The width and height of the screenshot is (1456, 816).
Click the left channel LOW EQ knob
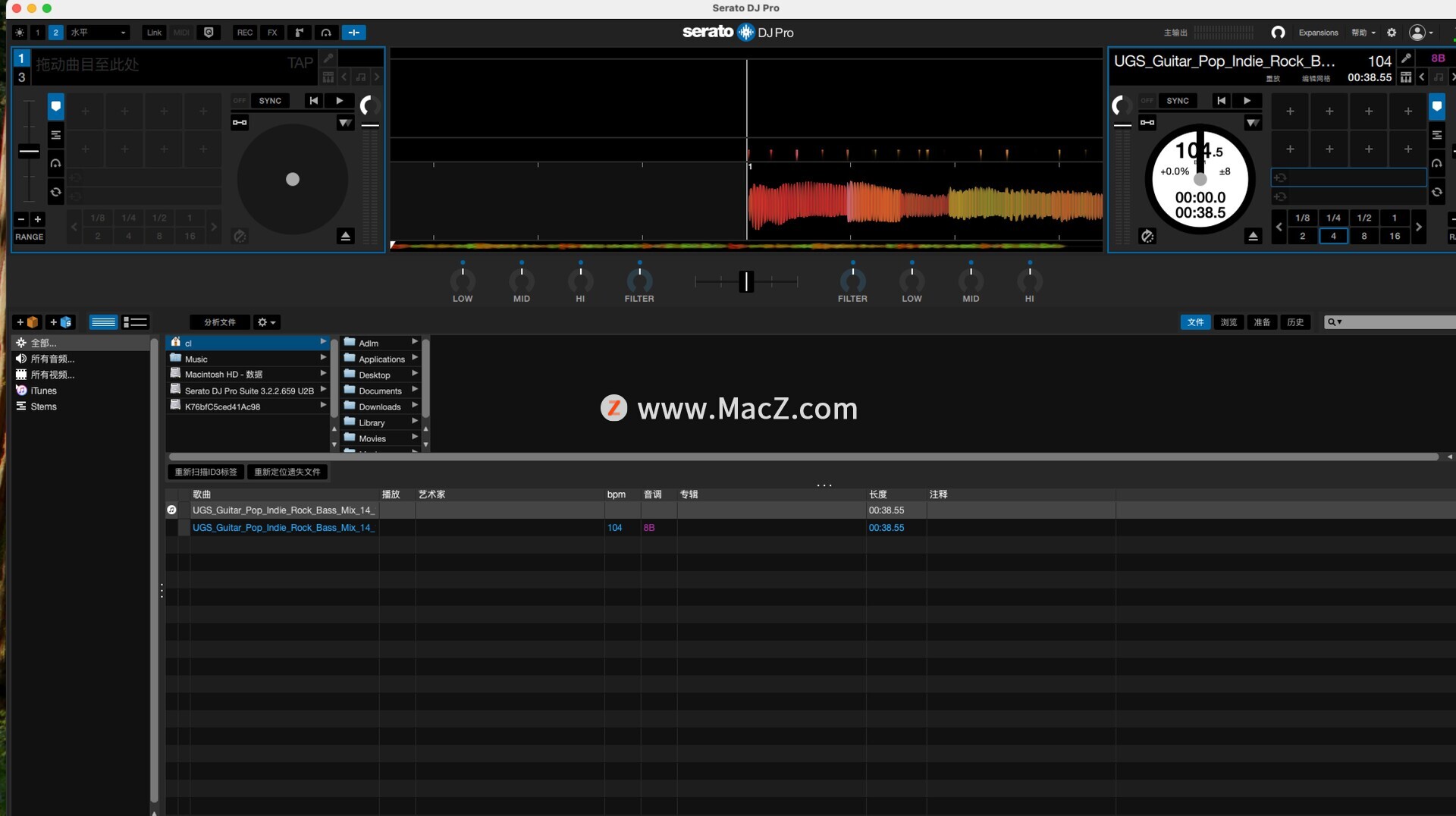pyautogui.click(x=463, y=281)
